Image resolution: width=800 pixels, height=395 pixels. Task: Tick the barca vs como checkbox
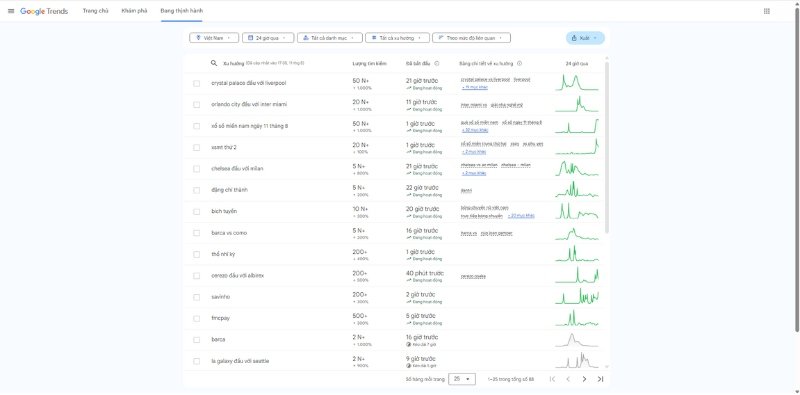click(196, 233)
